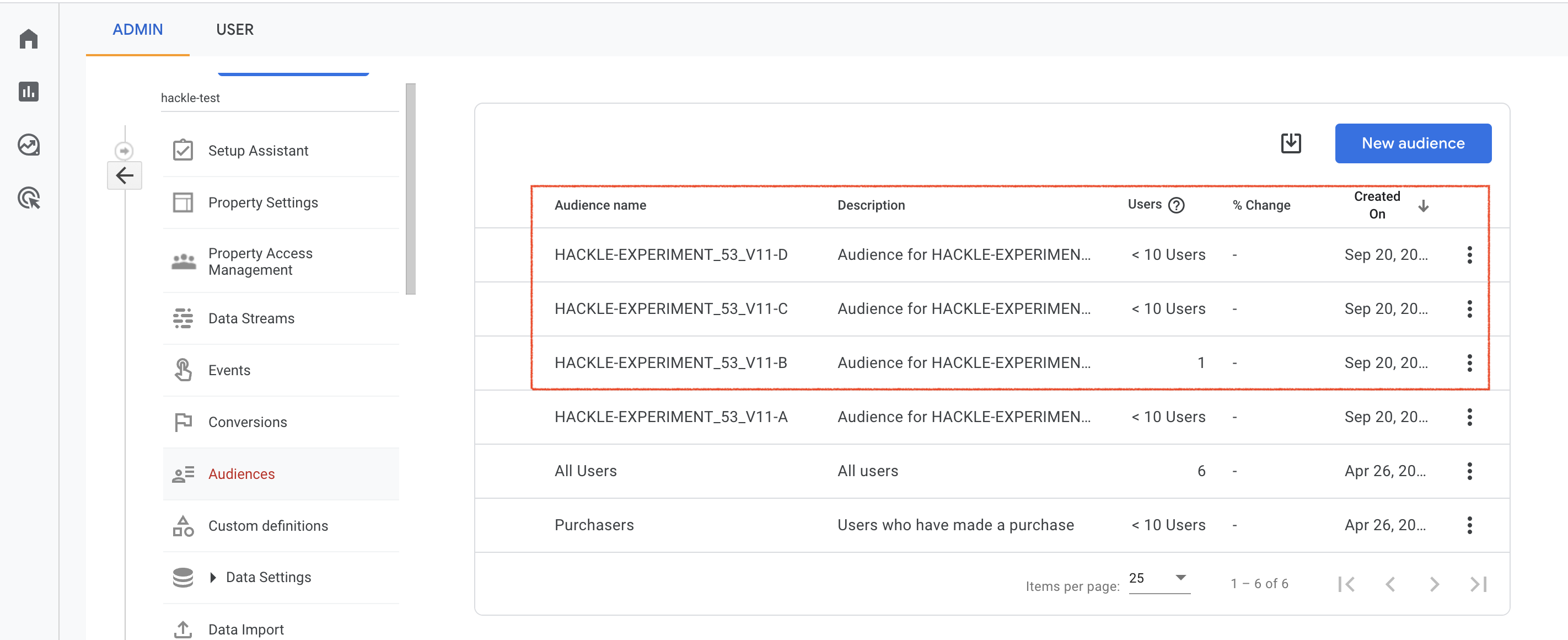Open more options for Purchasers row

[x=1469, y=525]
